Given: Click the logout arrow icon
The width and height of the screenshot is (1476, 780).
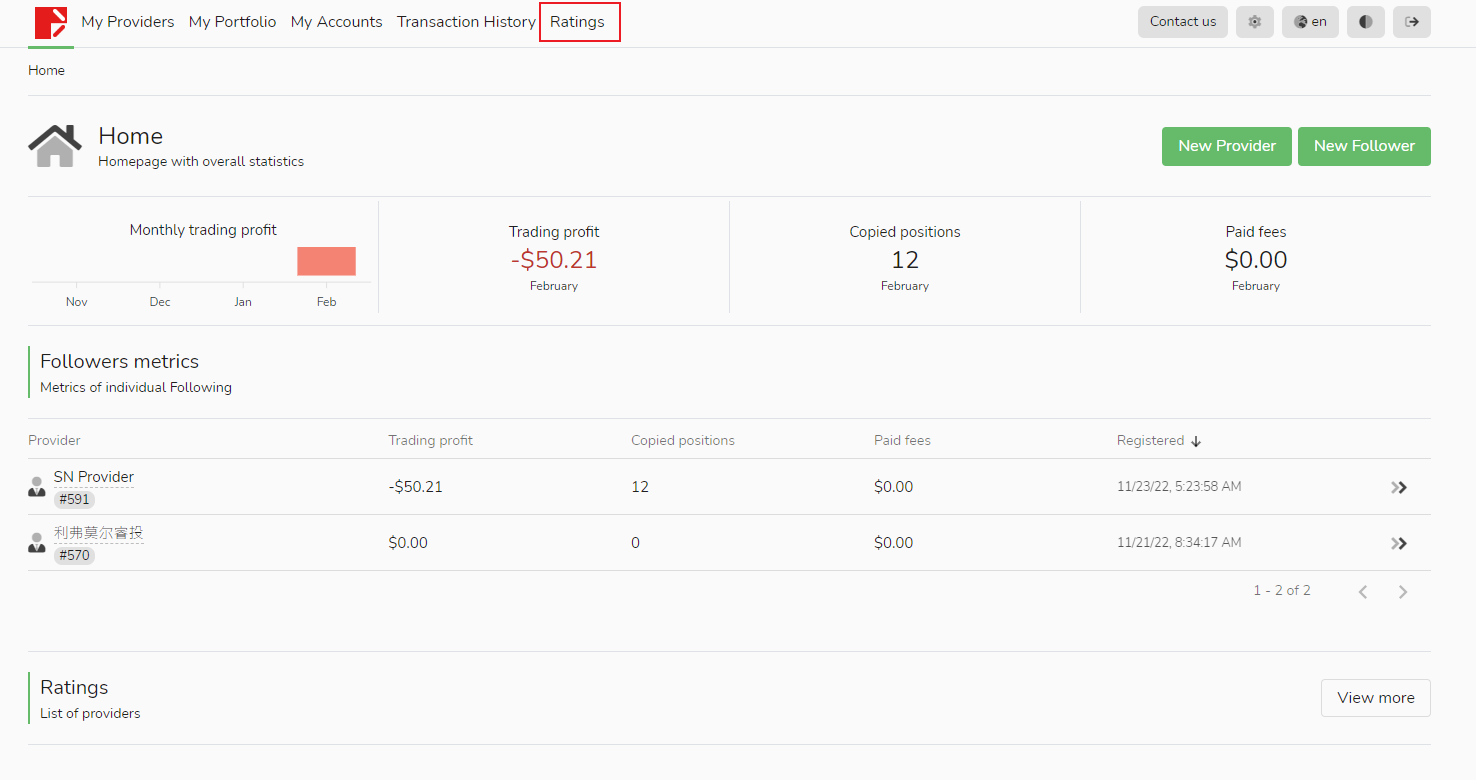Looking at the screenshot, I should pyautogui.click(x=1411, y=22).
